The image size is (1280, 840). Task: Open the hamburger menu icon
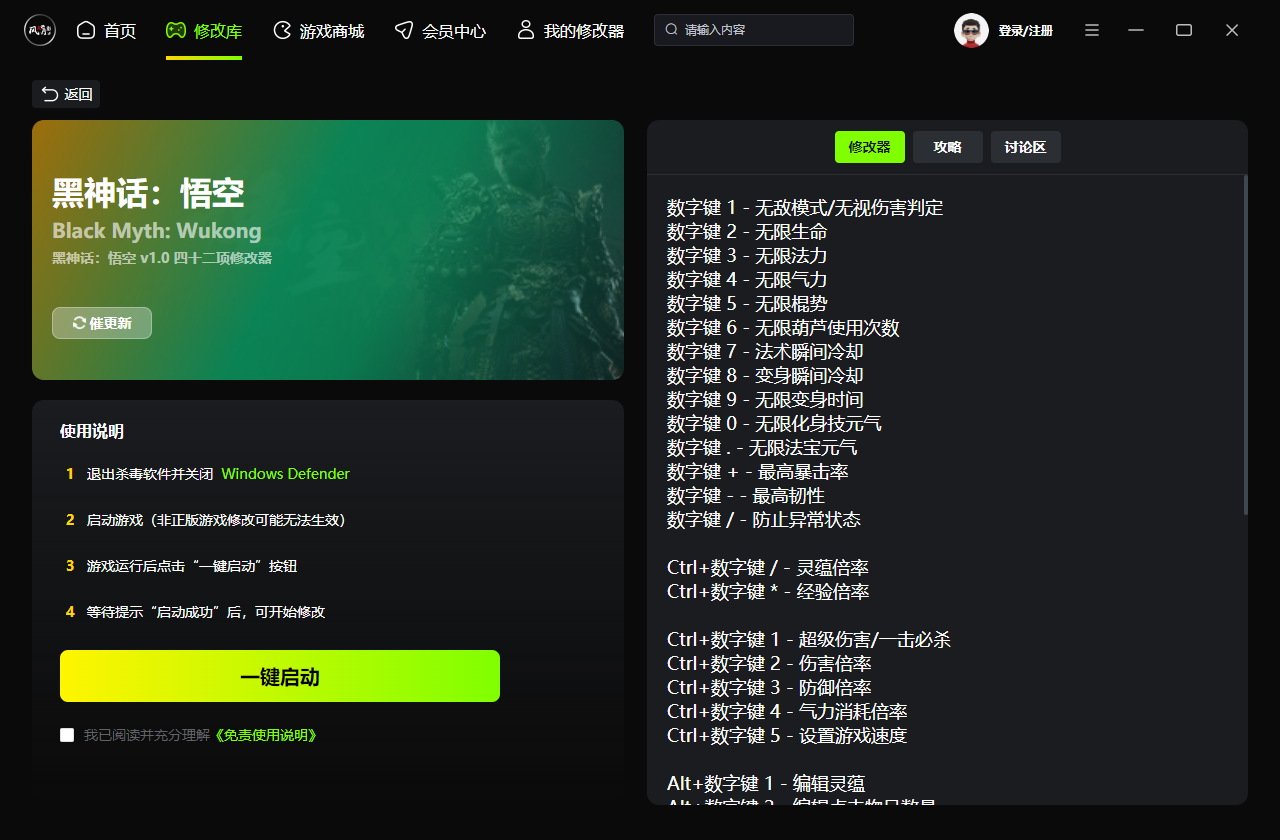pyautogui.click(x=1092, y=30)
